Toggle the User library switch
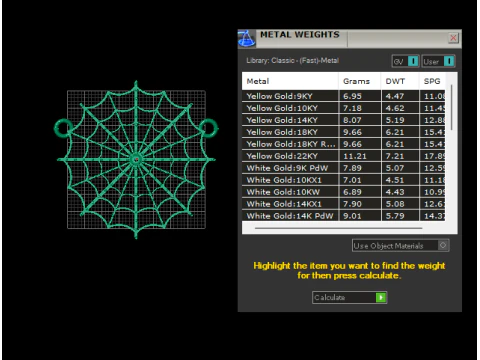Viewport: 480px width, 360px height. coord(438,61)
